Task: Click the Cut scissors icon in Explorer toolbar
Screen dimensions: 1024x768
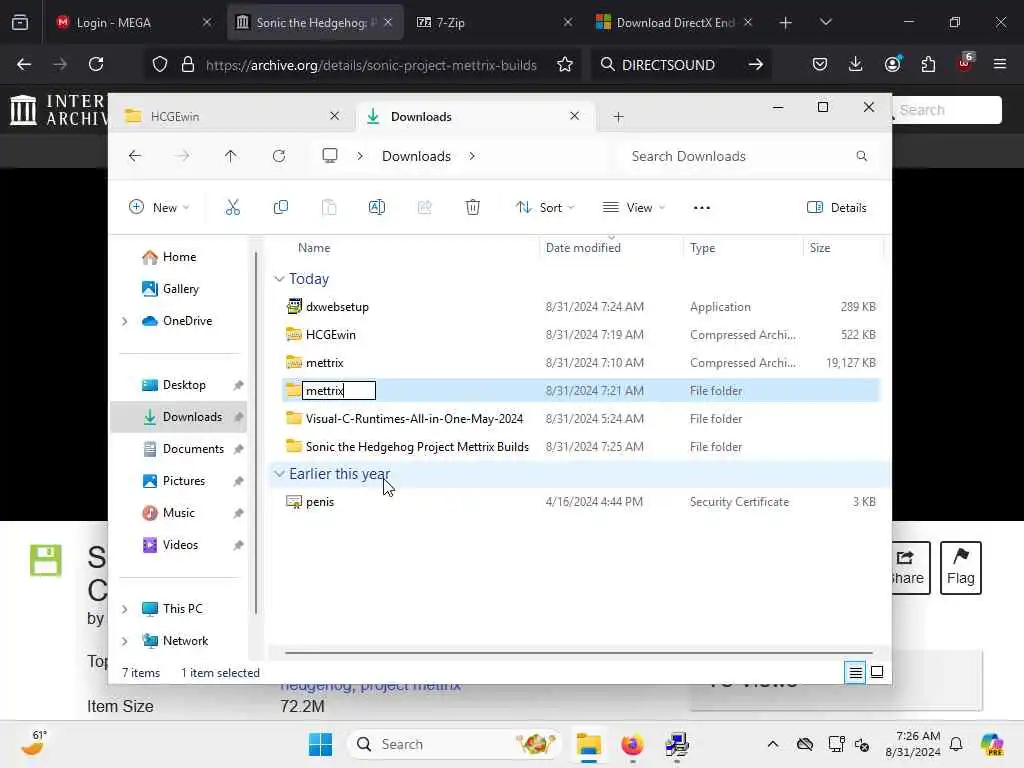Action: (232, 208)
